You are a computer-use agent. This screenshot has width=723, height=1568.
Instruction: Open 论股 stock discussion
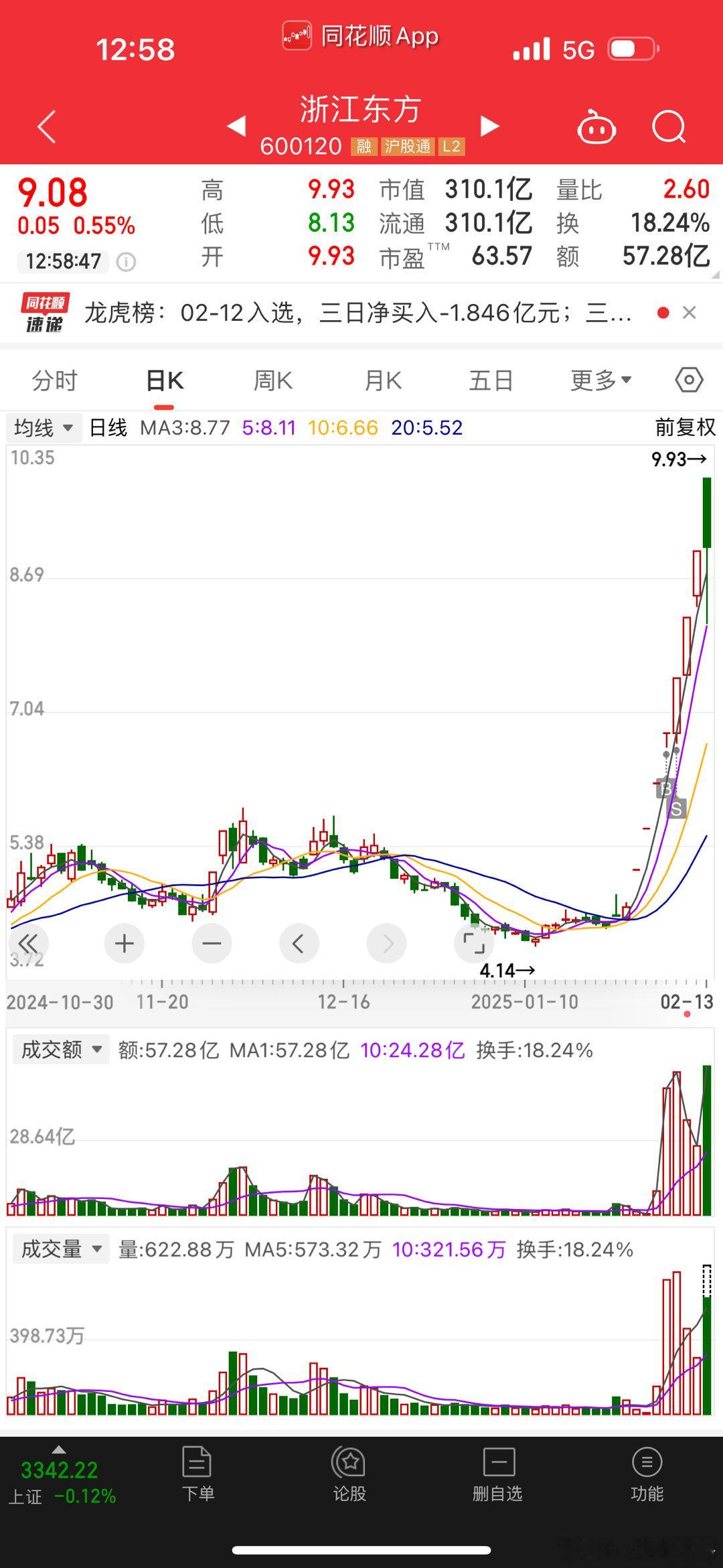[x=349, y=1474]
